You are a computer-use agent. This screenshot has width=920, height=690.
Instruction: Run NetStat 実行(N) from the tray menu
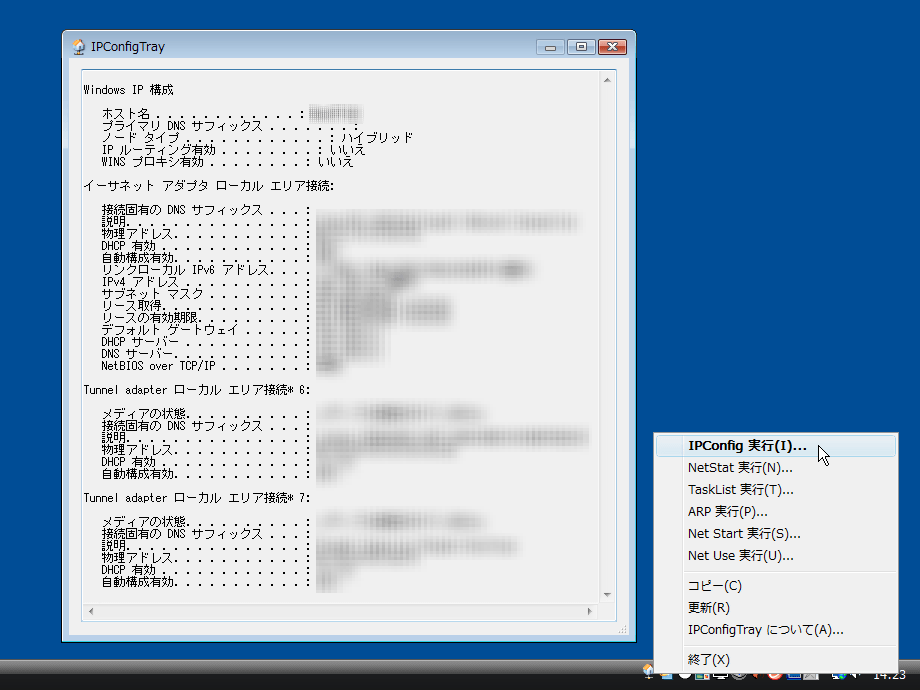point(740,468)
